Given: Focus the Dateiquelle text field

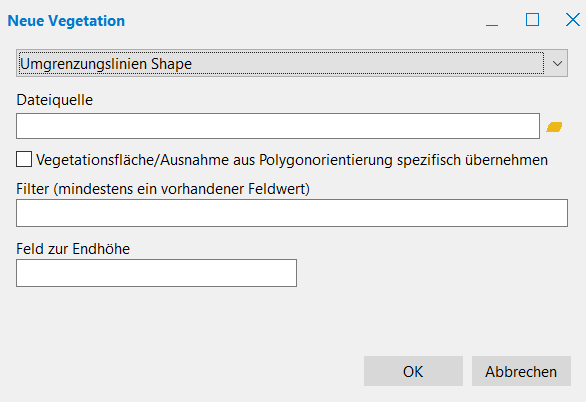Looking at the screenshot, I should [278, 126].
